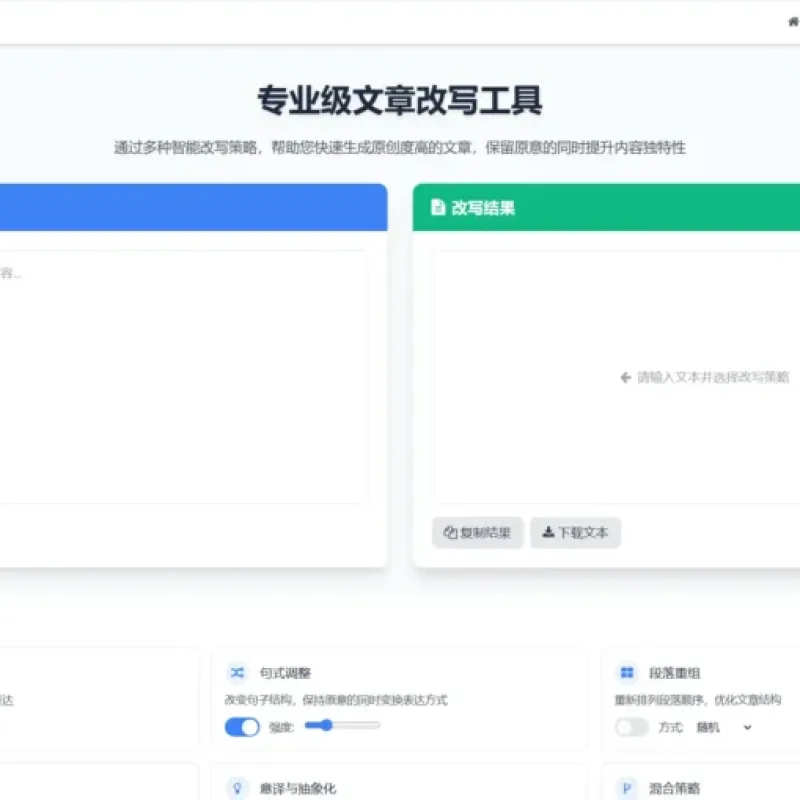Click the 改写结果 output text area
The width and height of the screenshot is (800, 800).
(x=617, y=377)
